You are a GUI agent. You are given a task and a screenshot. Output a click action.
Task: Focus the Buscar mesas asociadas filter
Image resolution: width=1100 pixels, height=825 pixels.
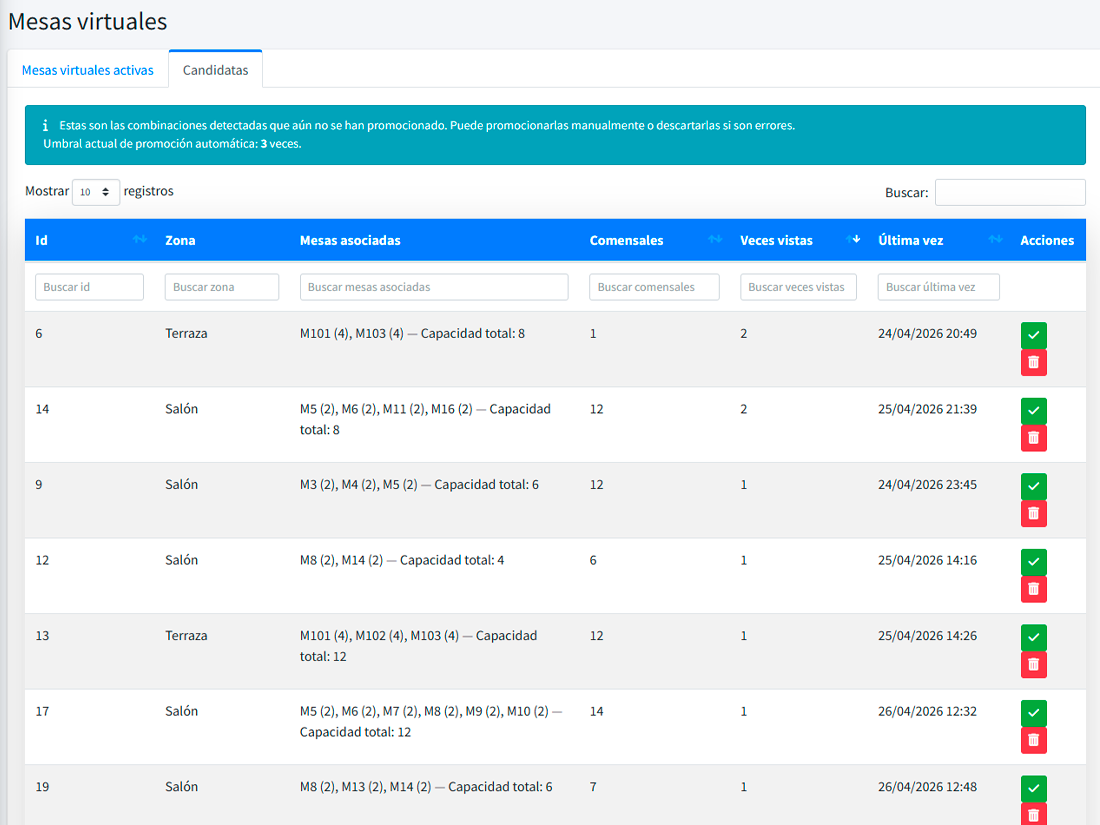pos(434,287)
